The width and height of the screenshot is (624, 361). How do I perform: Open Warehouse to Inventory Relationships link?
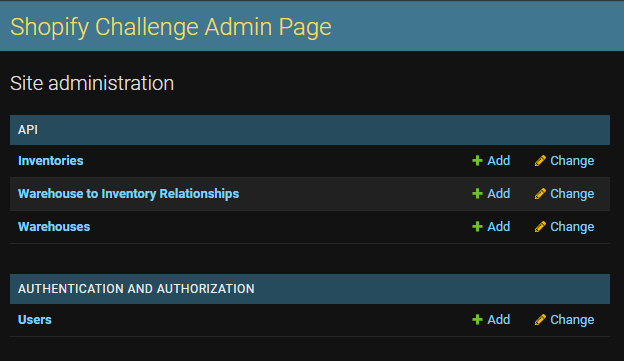click(129, 194)
